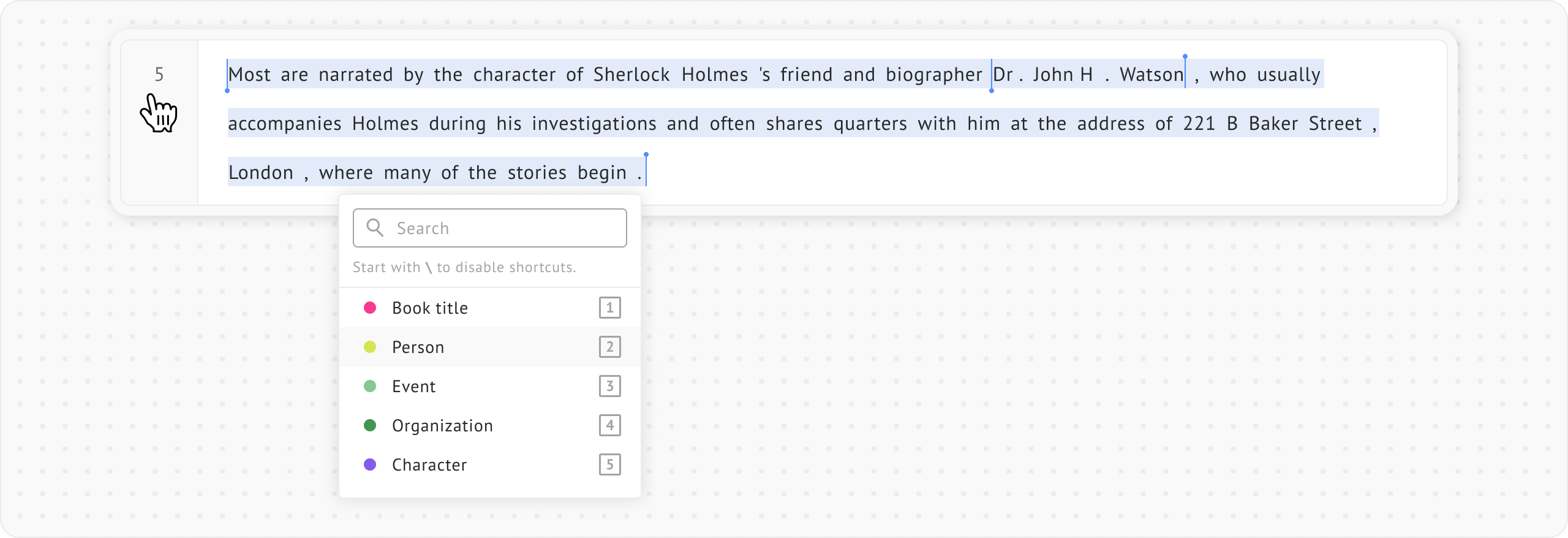Click the shortcut key 4 badge
Image resolution: width=1568 pixels, height=538 pixels.
point(609,425)
